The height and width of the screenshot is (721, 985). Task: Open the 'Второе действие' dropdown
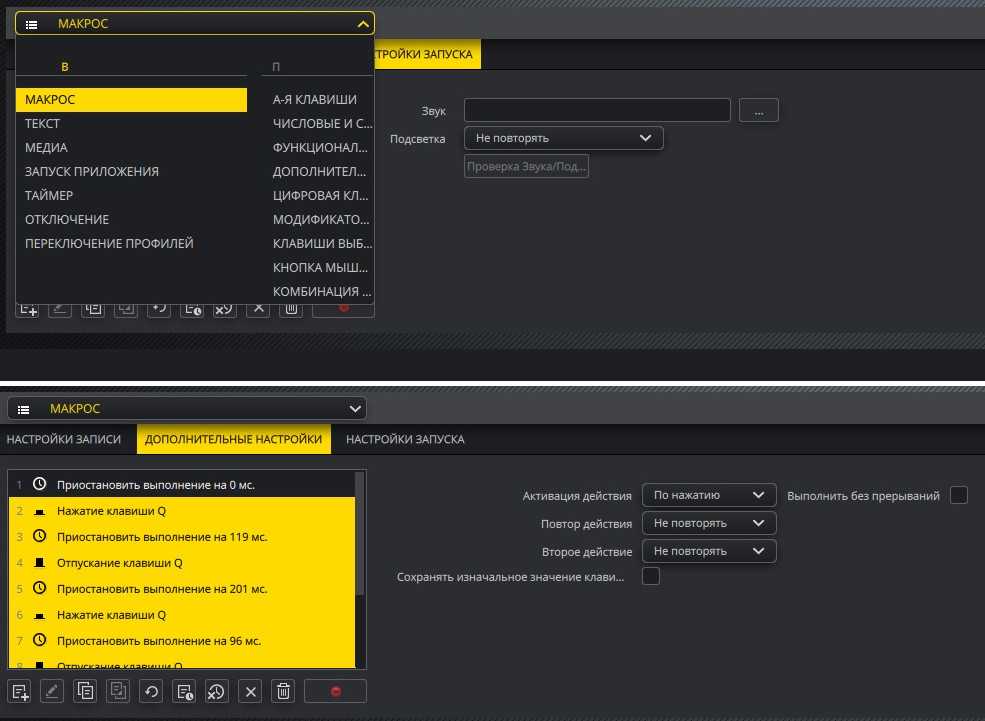click(709, 551)
